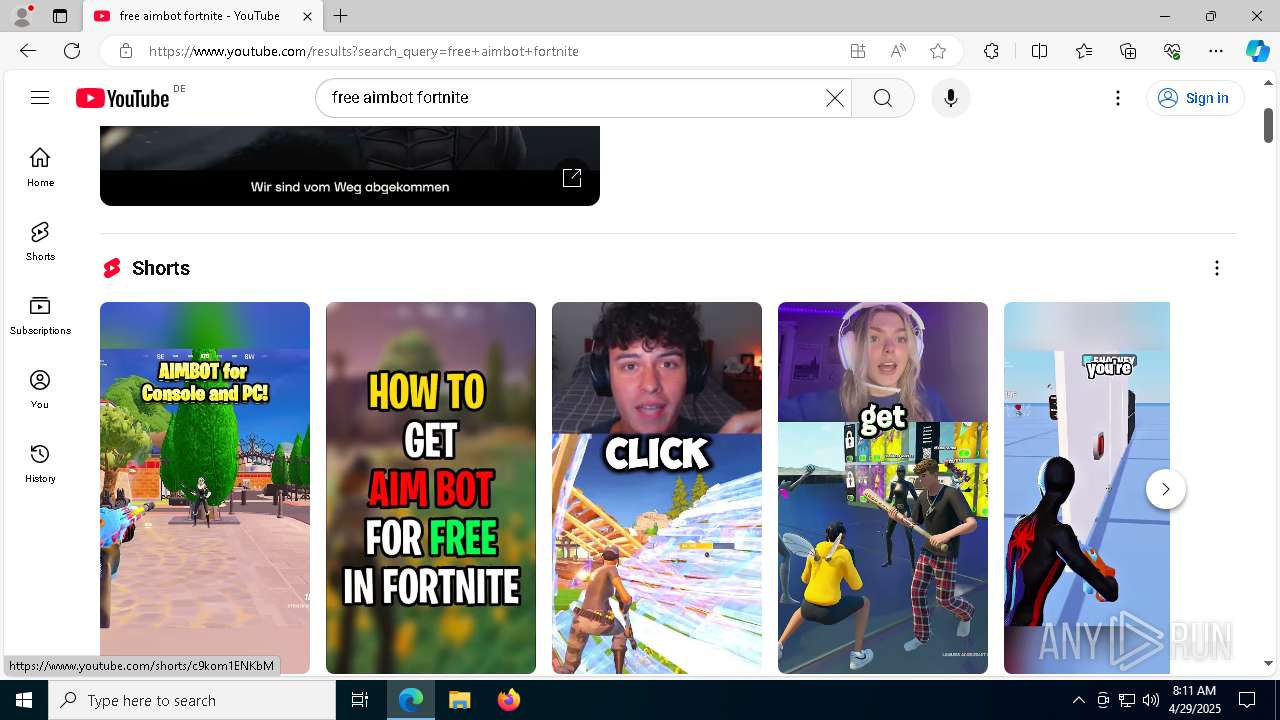1280x720 pixels.
Task: Show hidden system tray icons
Action: point(1078,701)
